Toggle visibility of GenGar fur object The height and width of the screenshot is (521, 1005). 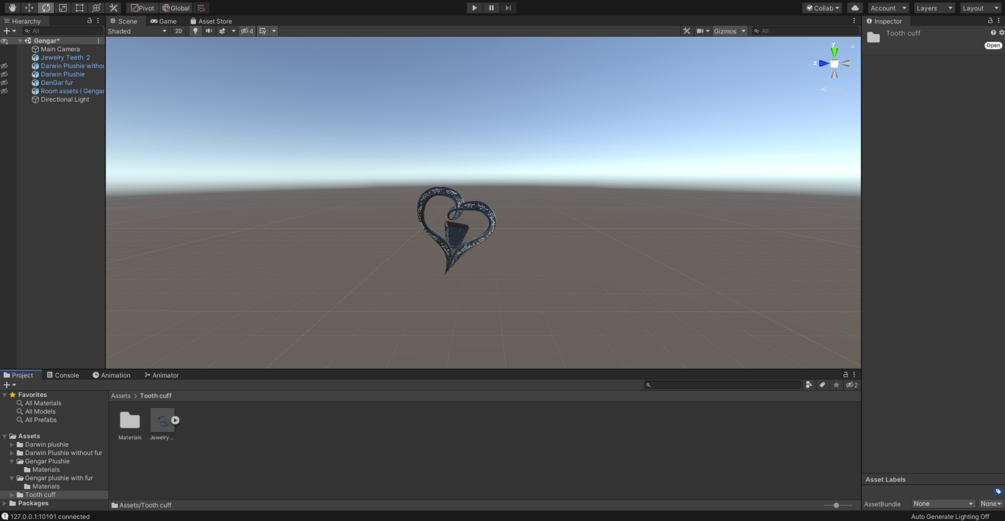pos(4,83)
